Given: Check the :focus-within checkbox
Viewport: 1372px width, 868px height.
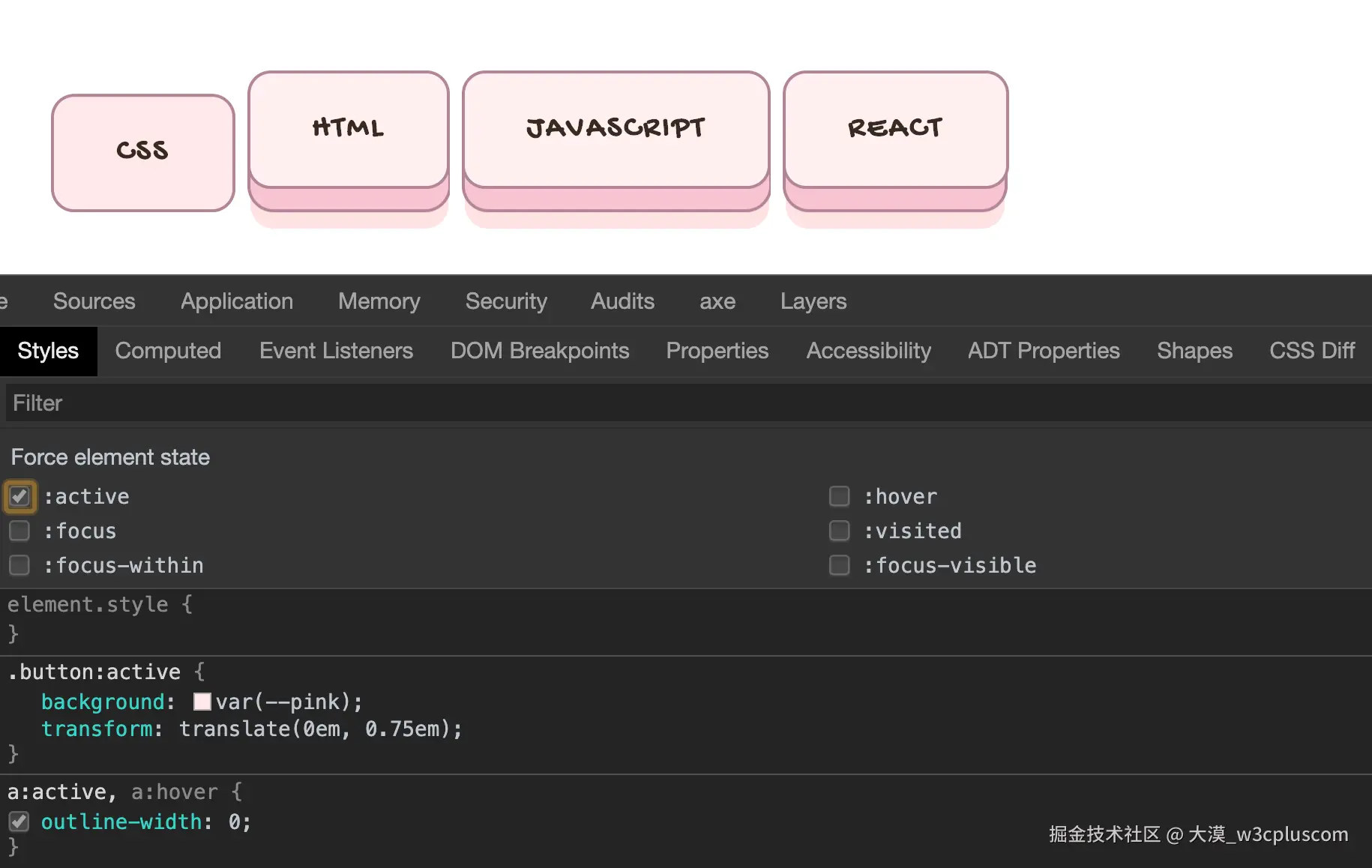Looking at the screenshot, I should tap(20, 565).
